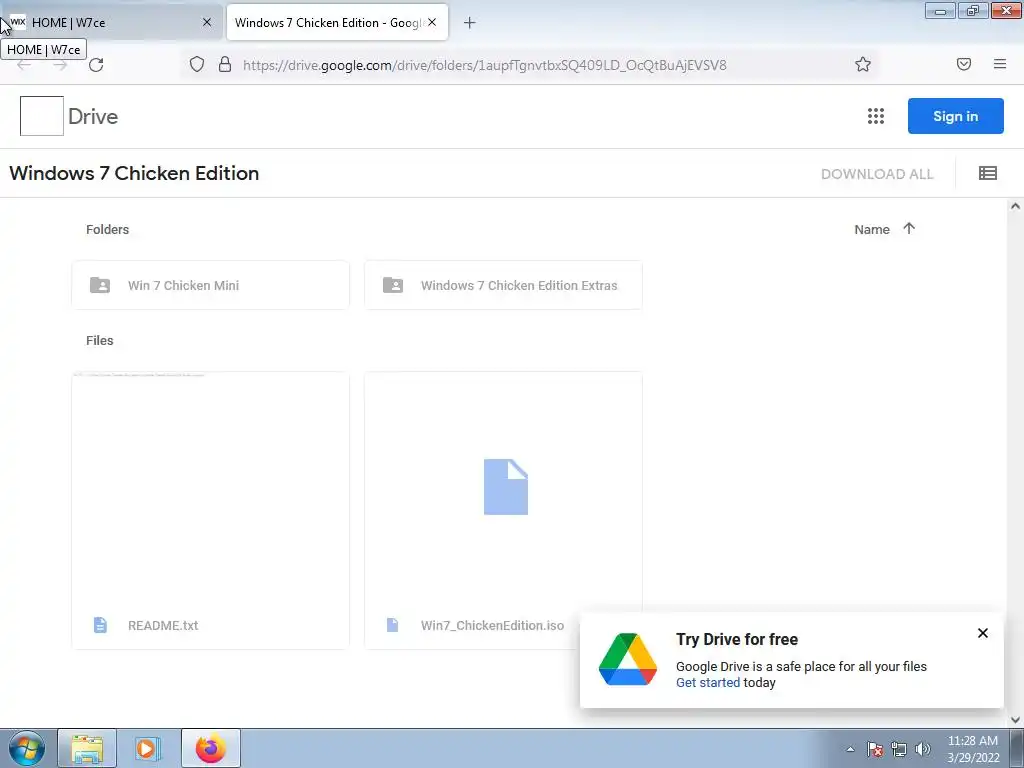The image size is (1024, 768).
Task: Click the Windows 7 Chicken Edition Extras folder icon
Action: [392, 285]
